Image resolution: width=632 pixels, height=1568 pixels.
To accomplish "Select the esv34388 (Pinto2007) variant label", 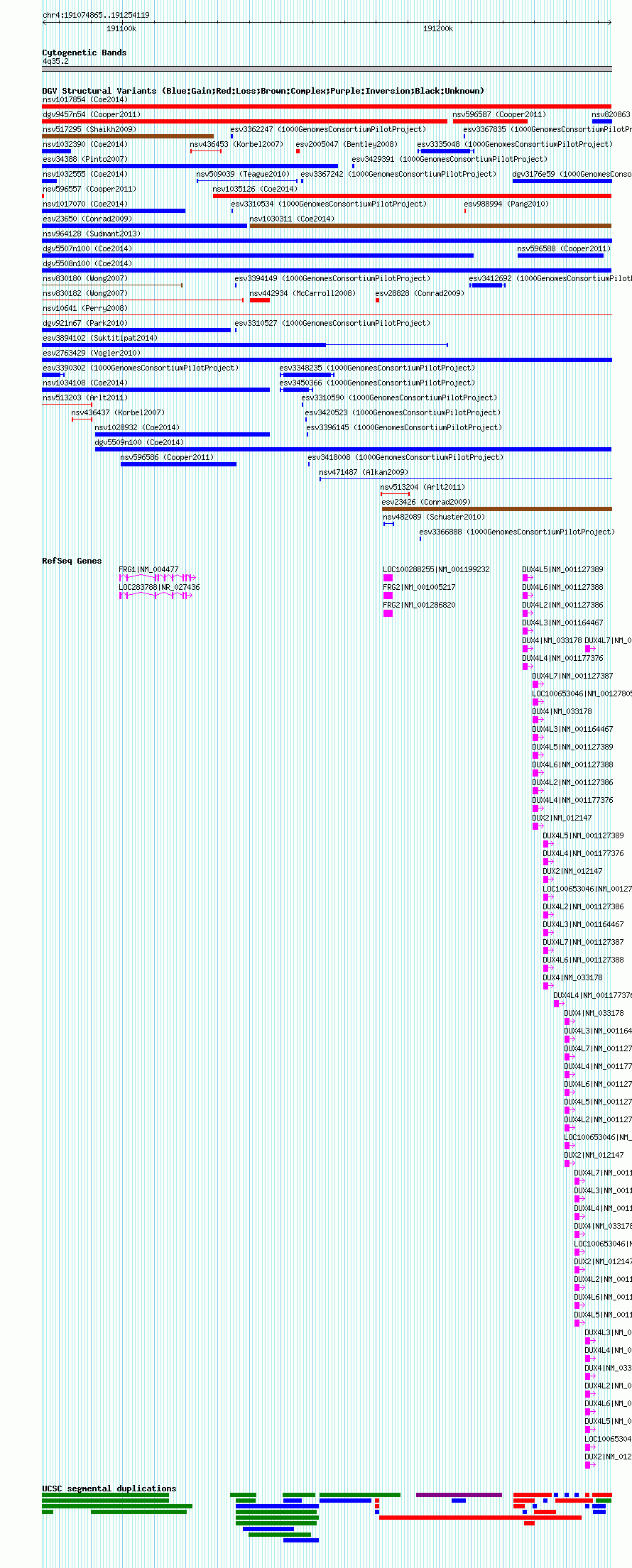I will (x=85, y=159).
